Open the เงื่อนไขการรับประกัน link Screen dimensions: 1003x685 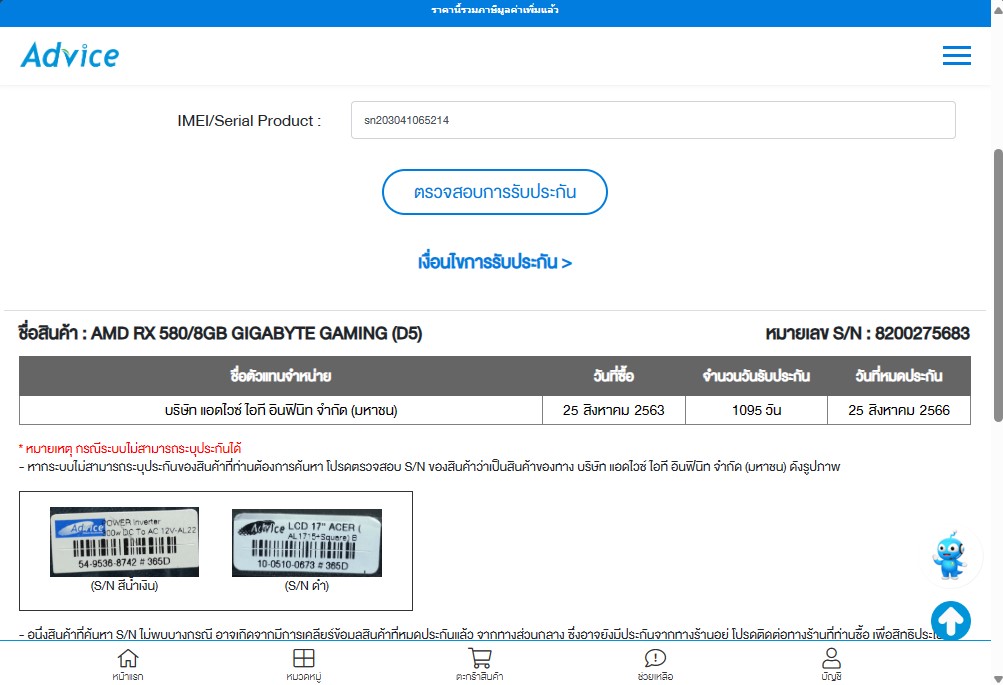(x=495, y=263)
